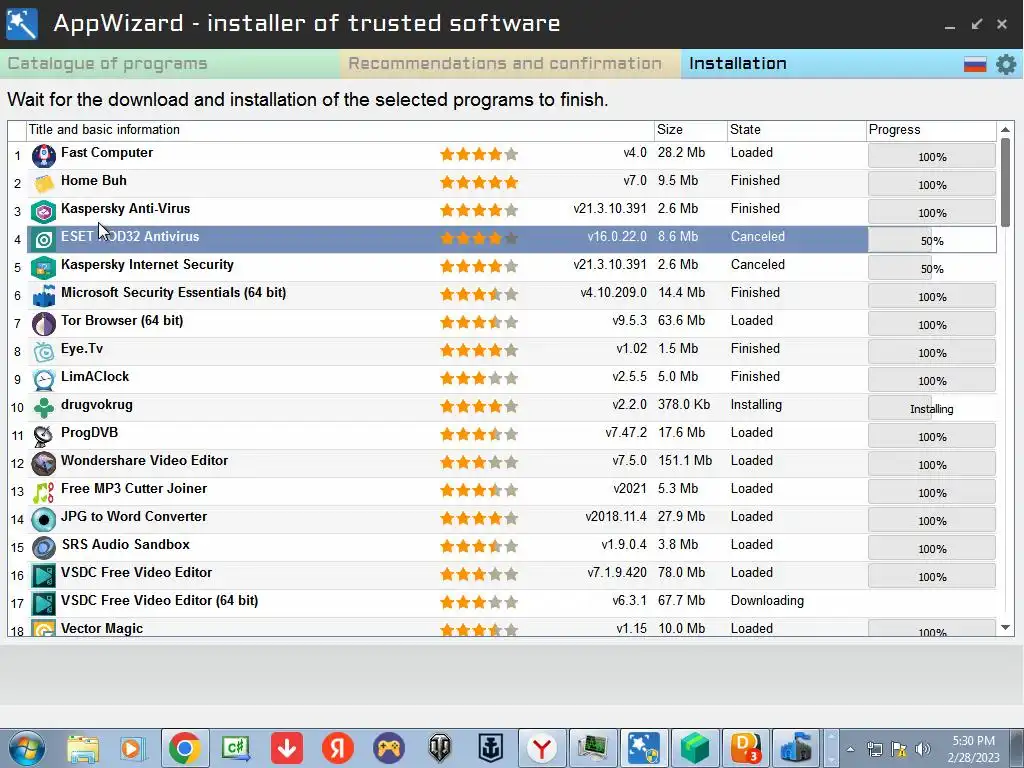Open settings with the gear icon
The height and width of the screenshot is (768, 1024).
point(1006,64)
